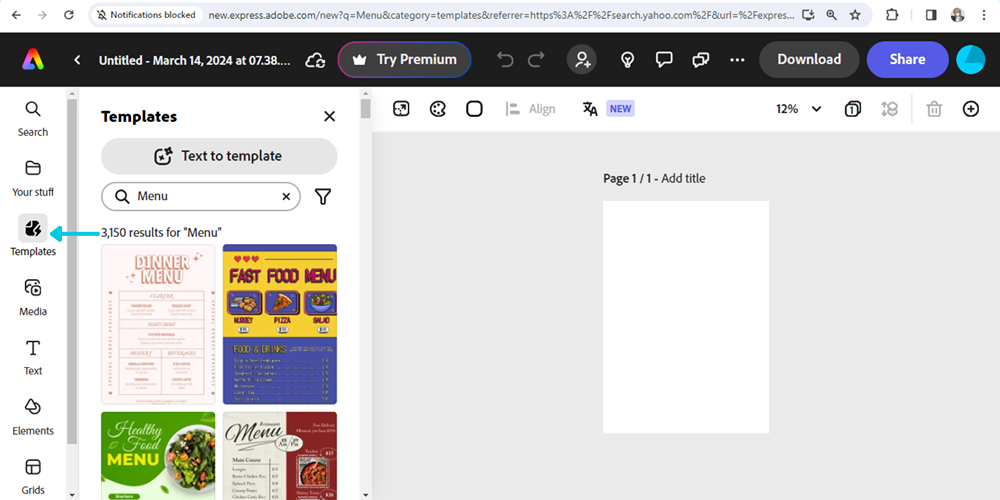Delete the page with the trash icon
1000x500 pixels.
[x=934, y=109]
